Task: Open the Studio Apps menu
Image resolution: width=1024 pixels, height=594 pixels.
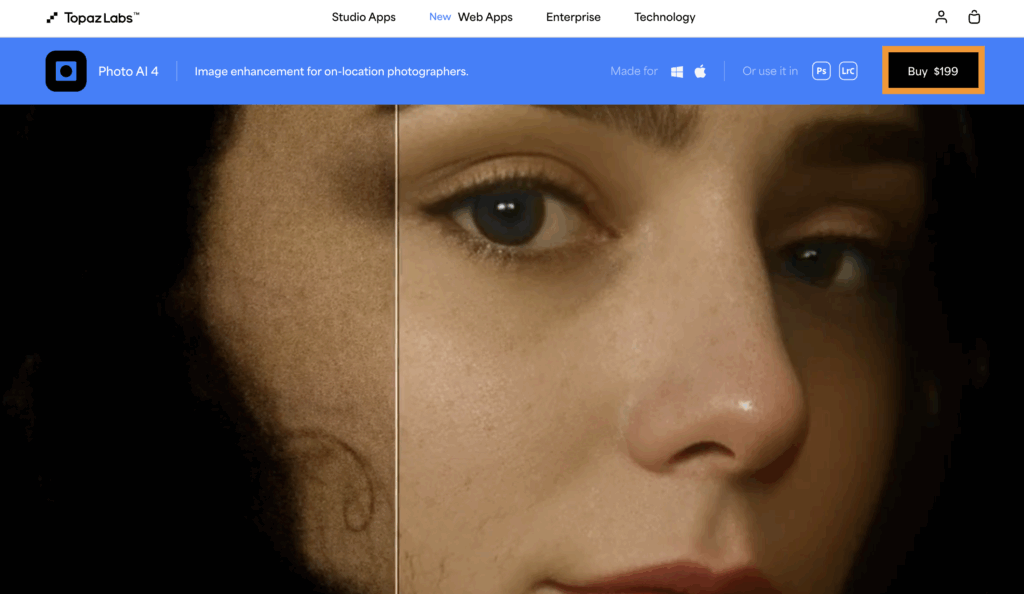Action: [364, 17]
